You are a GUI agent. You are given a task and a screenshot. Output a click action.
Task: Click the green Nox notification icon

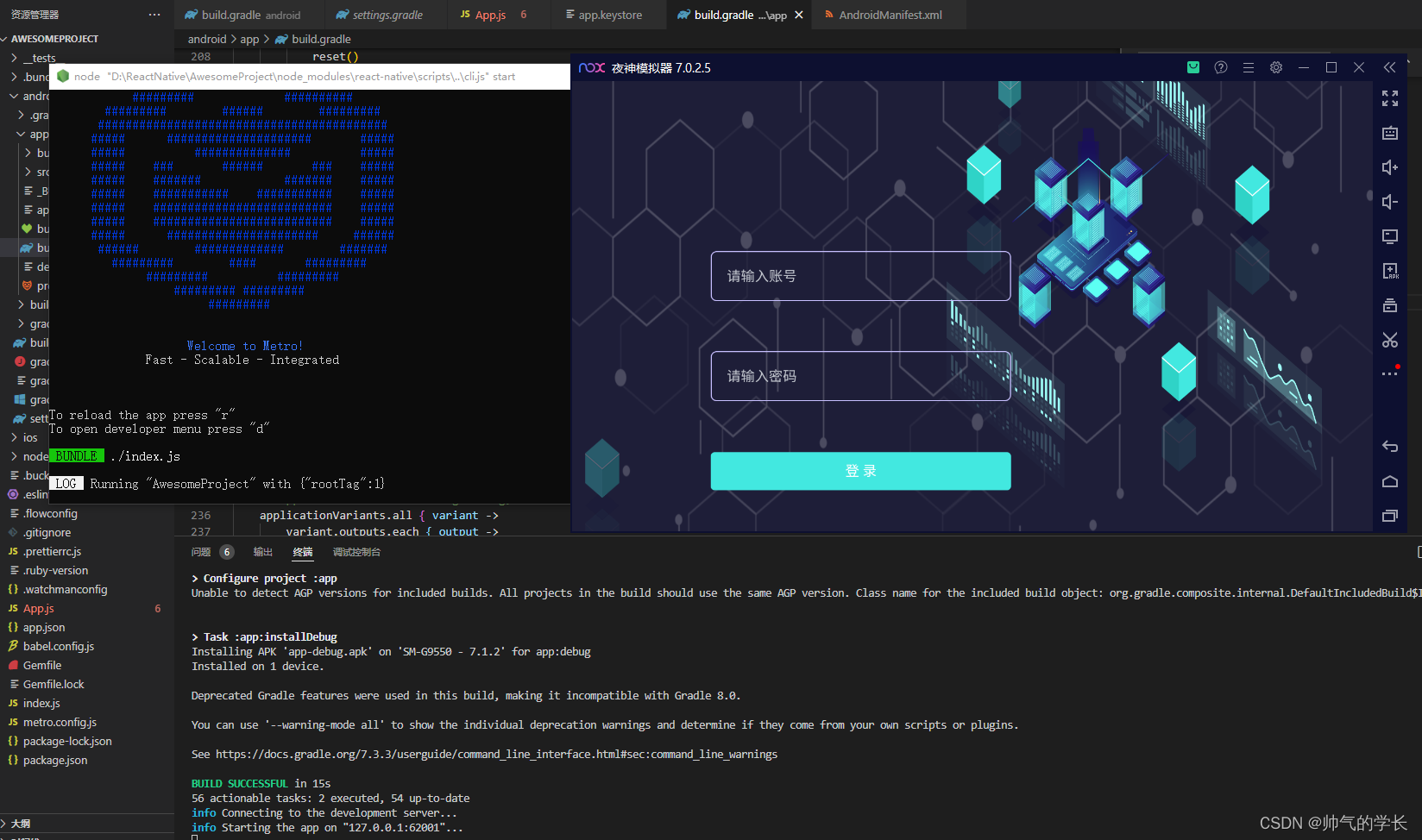[x=1192, y=67]
